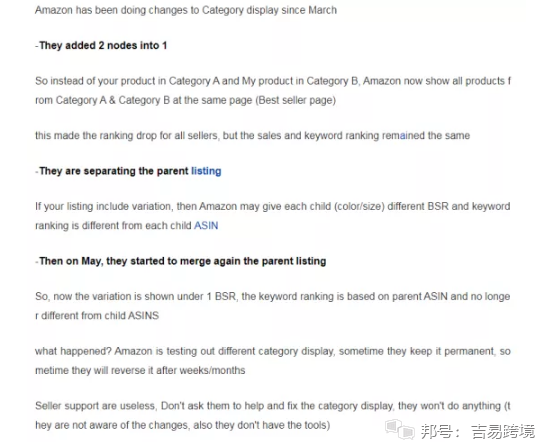Click the paragraph starting "So, now the variation"
Image resolution: width=537 pixels, height=442 pixels.
(273, 306)
